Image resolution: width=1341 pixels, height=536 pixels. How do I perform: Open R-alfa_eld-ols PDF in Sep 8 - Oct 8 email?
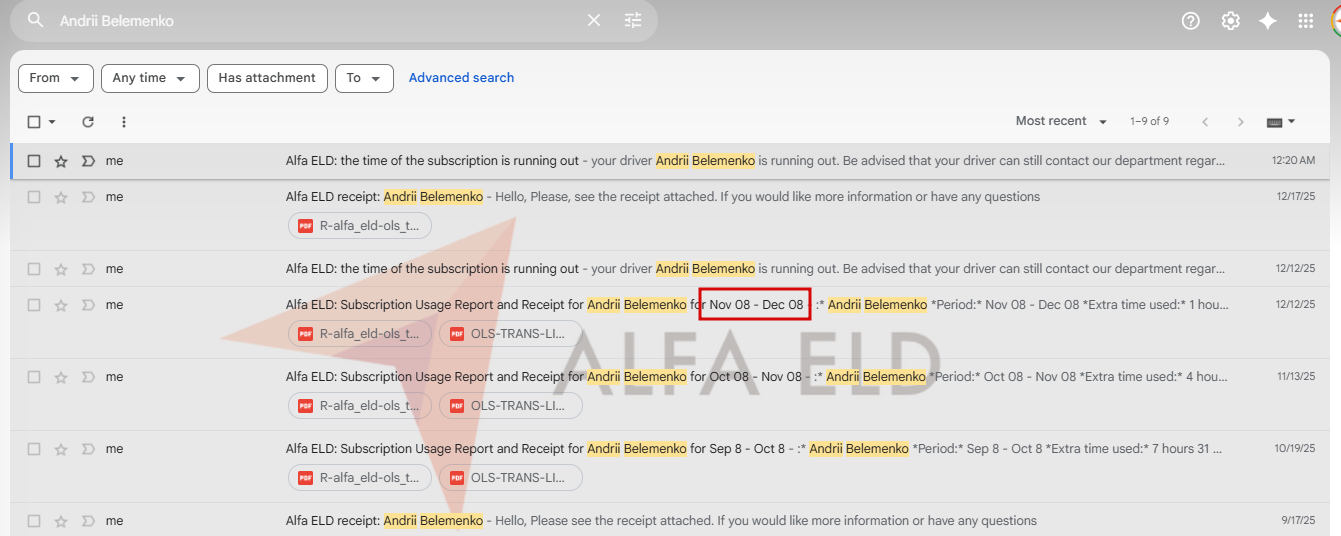click(x=360, y=478)
